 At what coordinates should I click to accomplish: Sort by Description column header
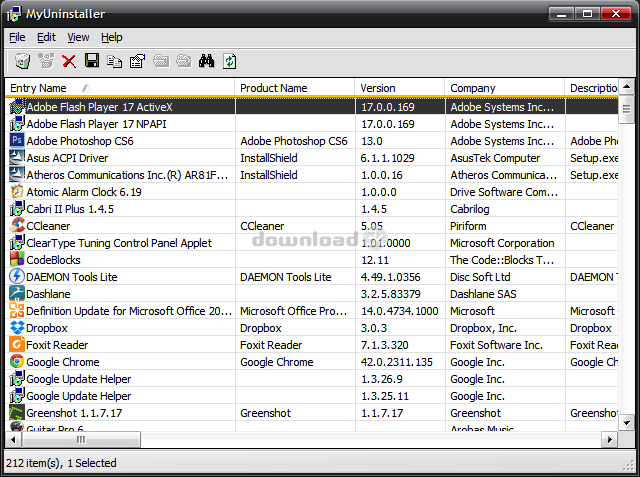click(x=591, y=88)
